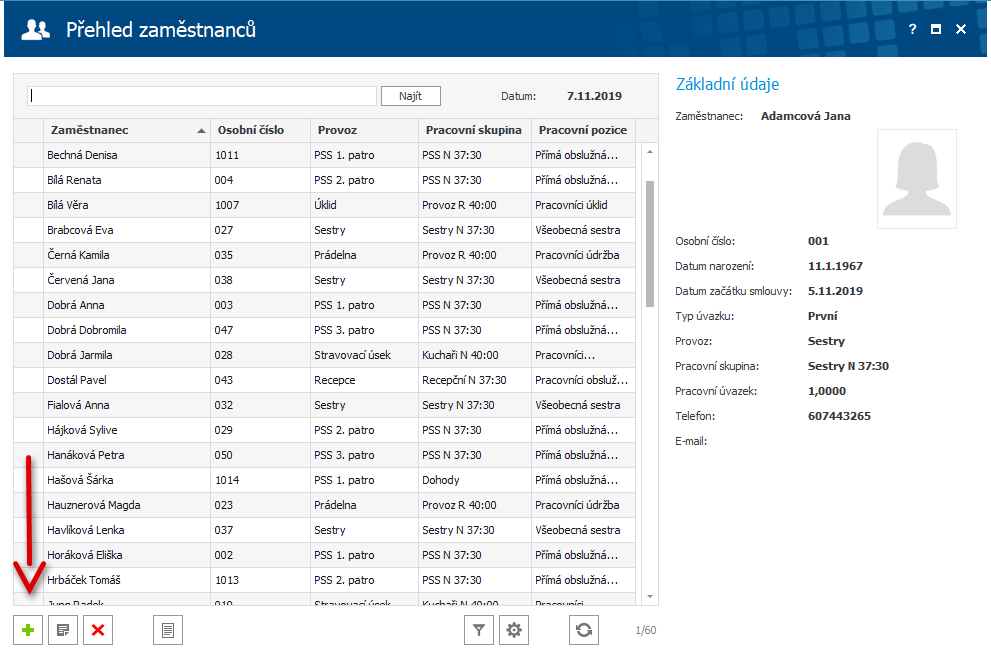Sort by the Pracovní pozice column header
The image size is (991, 658).
[x=583, y=130]
